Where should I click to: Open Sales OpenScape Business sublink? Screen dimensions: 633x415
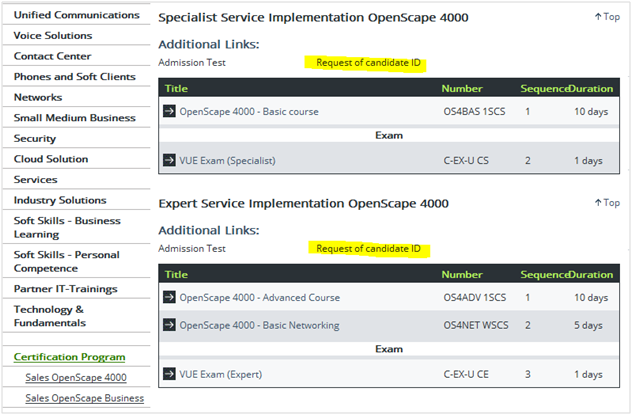[x=84, y=398]
